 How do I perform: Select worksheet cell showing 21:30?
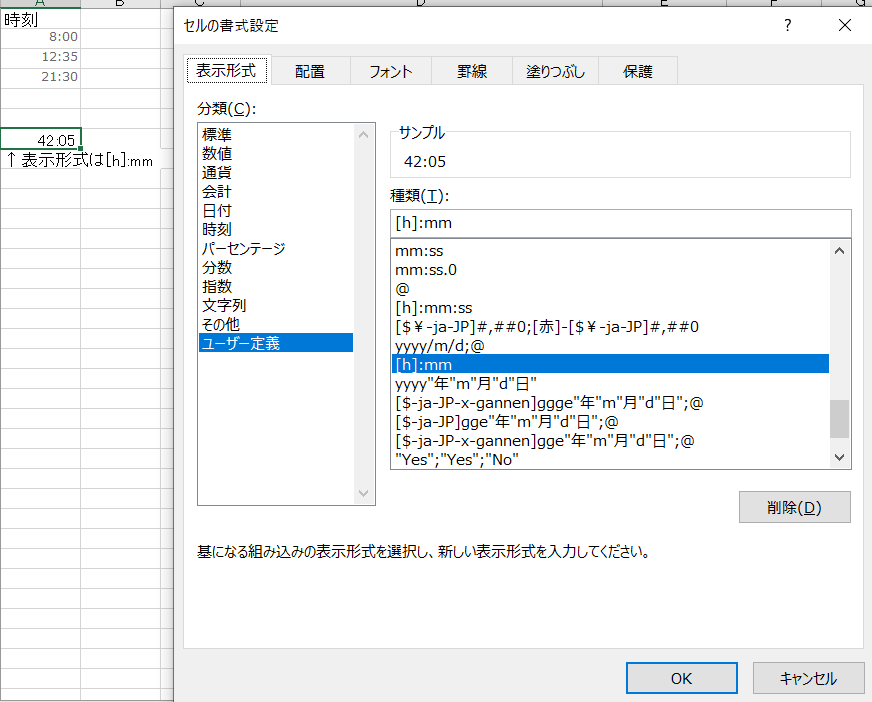pyautogui.click(x=41, y=77)
